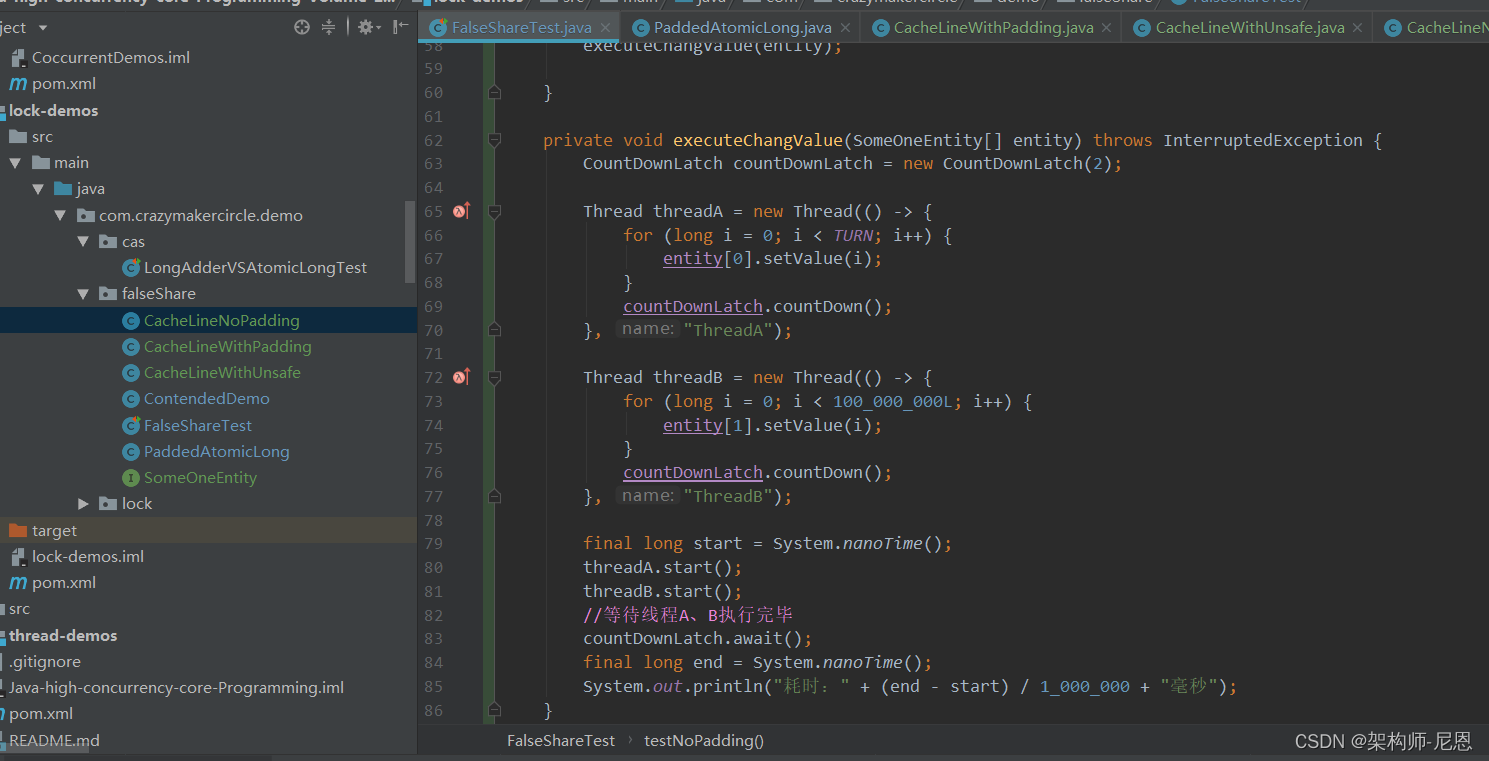This screenshot has width=1489, height=761.
Task: Click the LongAdderVSAtomicLongTest class icon
Action: pyautogui.click(x=130, y=268)
